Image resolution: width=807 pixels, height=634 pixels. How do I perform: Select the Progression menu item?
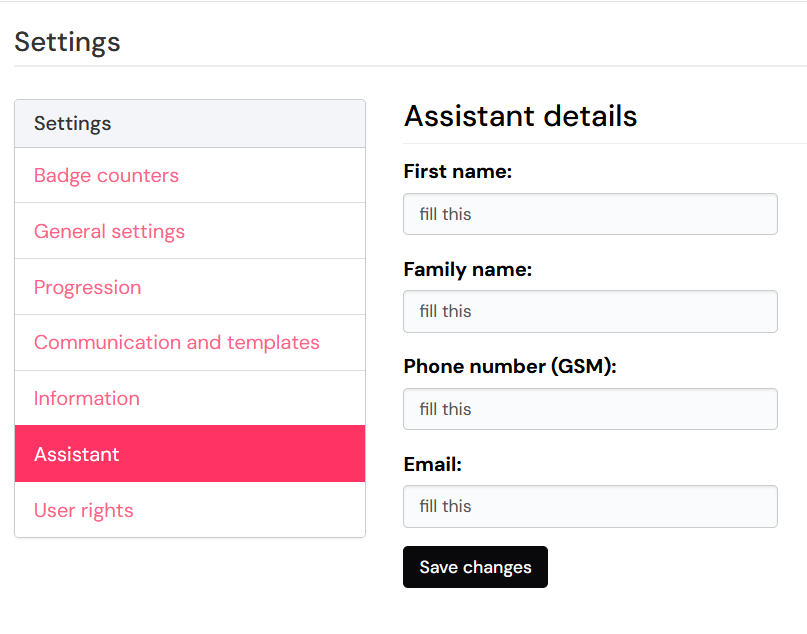pos(87,288)
